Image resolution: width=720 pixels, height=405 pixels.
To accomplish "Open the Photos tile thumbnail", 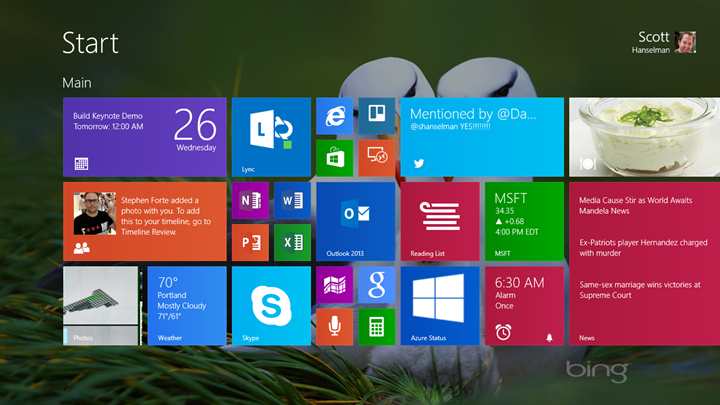I will (x=101, y=305).
